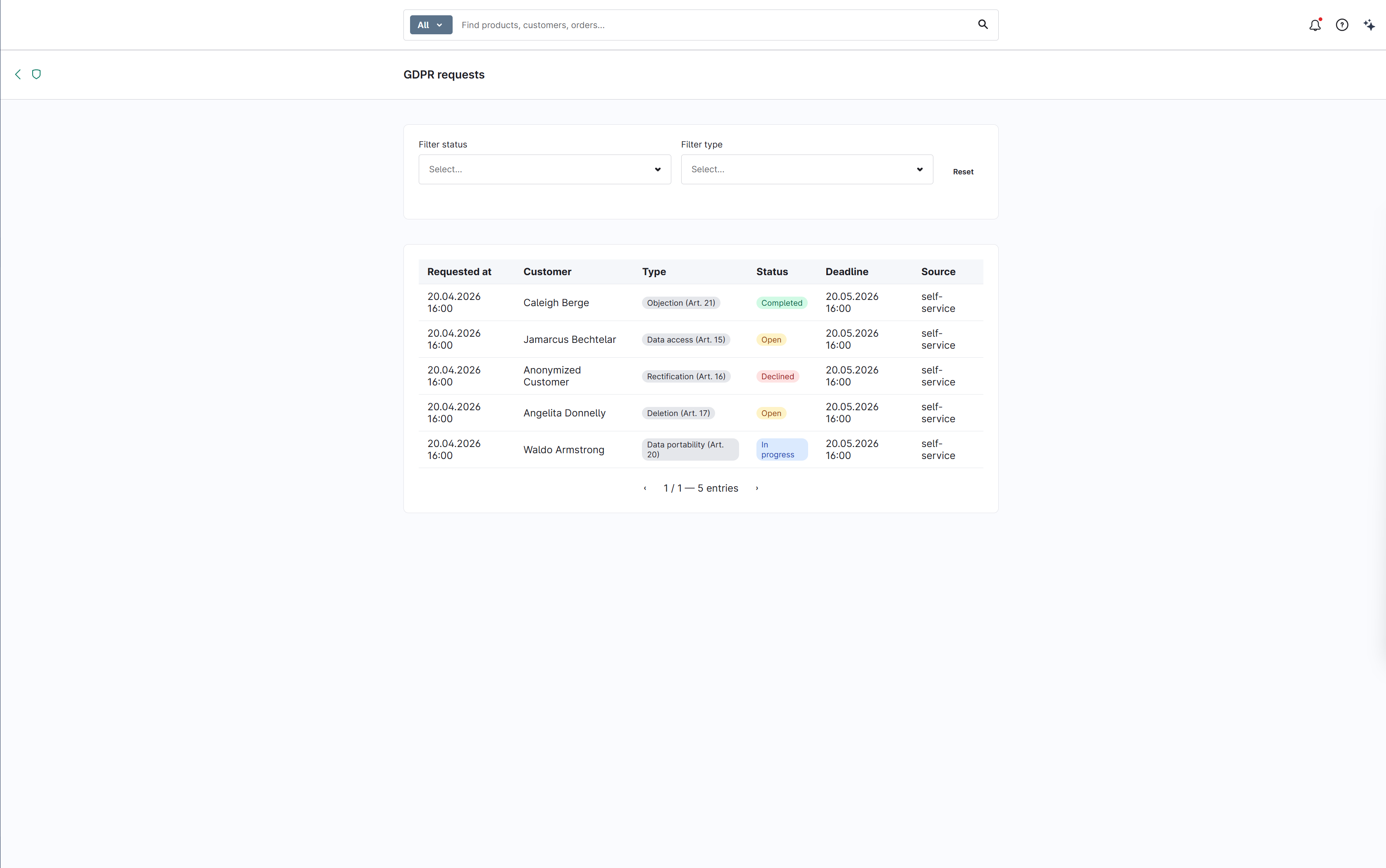
Task: Click the Completed status badge
Action: tap(782, 303)
